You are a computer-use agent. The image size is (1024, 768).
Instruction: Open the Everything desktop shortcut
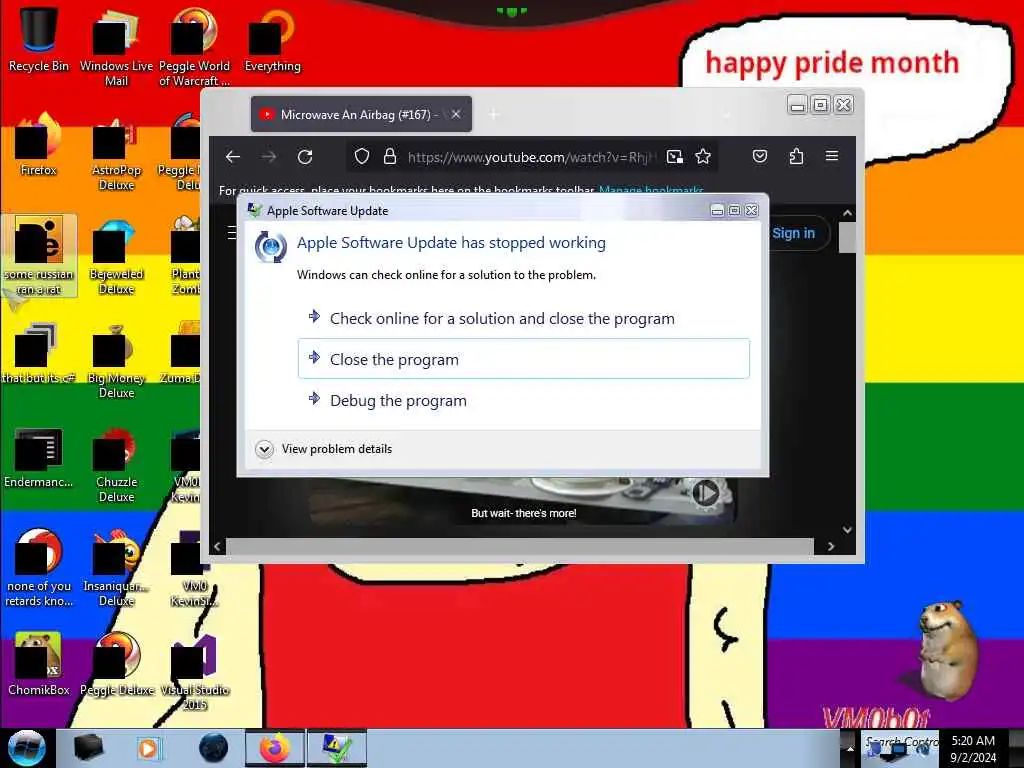272,39
